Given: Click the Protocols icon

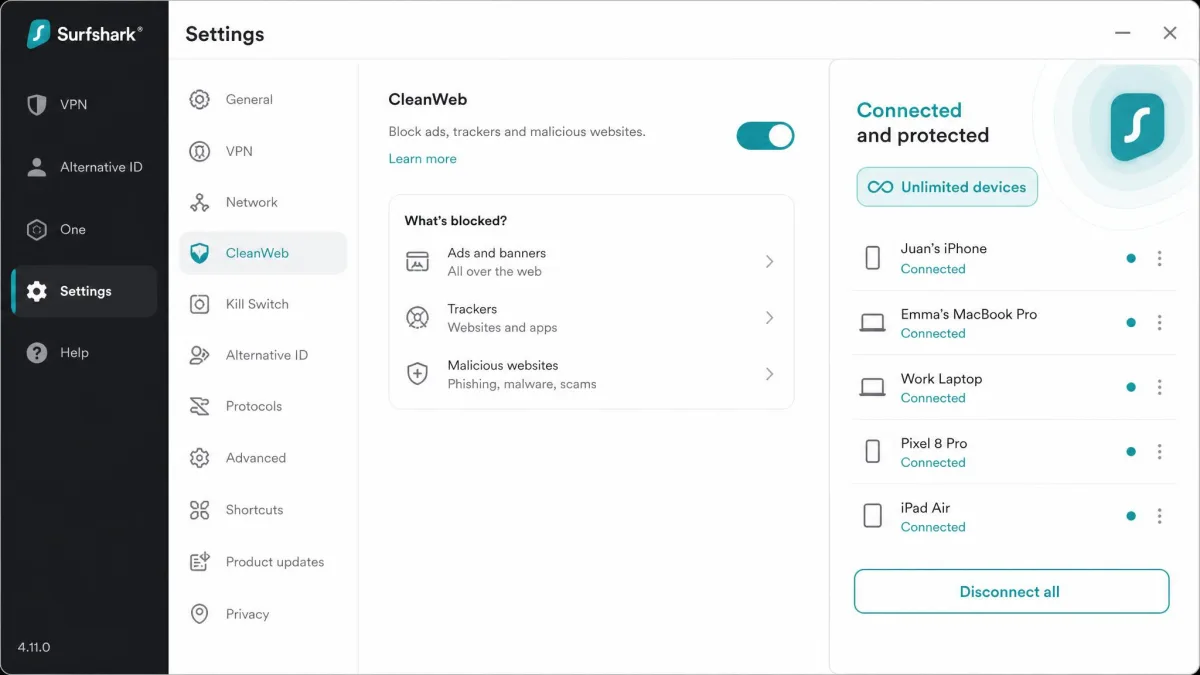Looking at the screenshot, I should click(200, 406).
